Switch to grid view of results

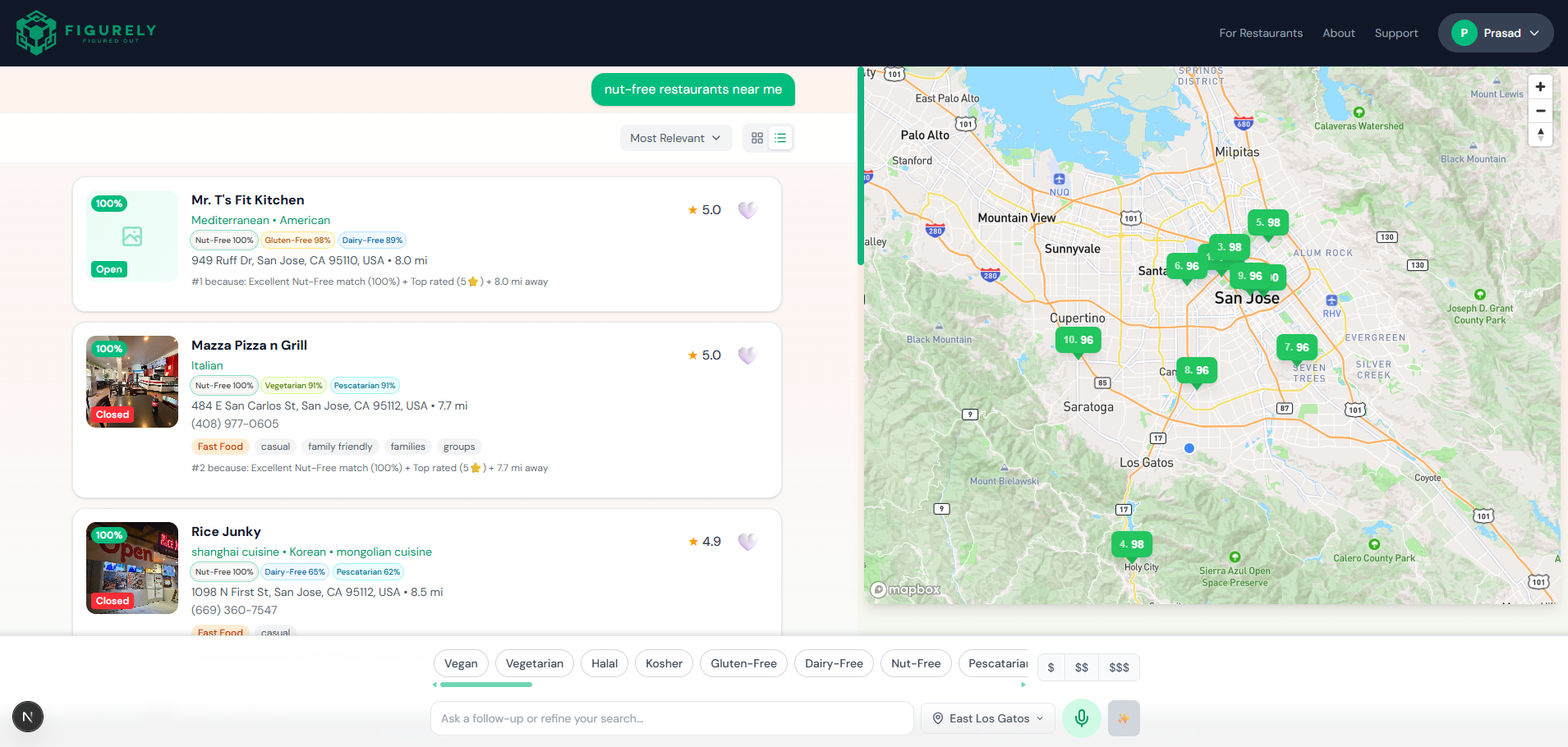click(x=756, y=137)
